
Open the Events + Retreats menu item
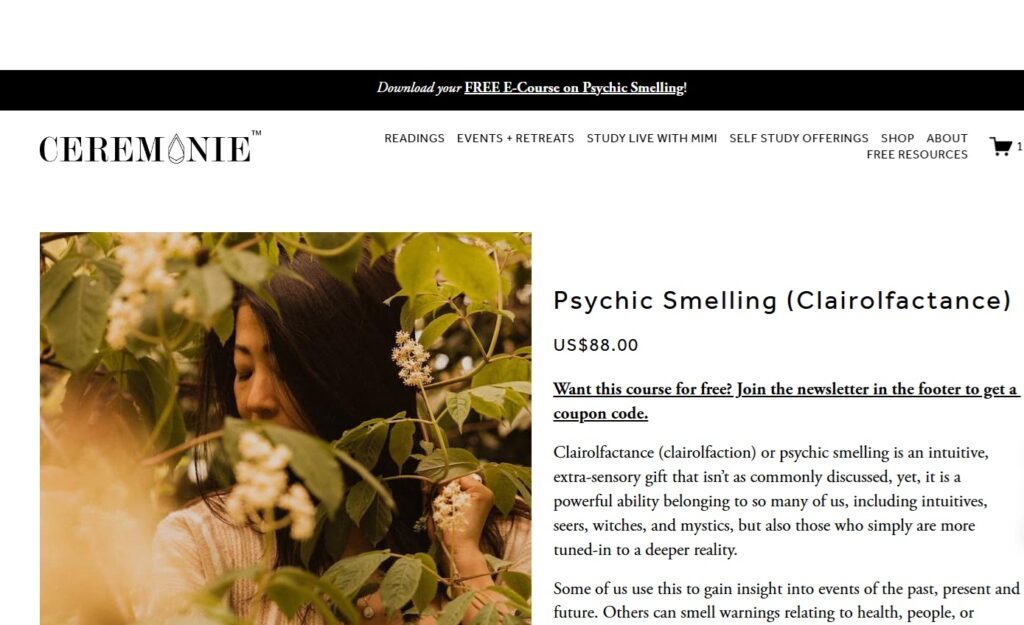click(515, 138)
